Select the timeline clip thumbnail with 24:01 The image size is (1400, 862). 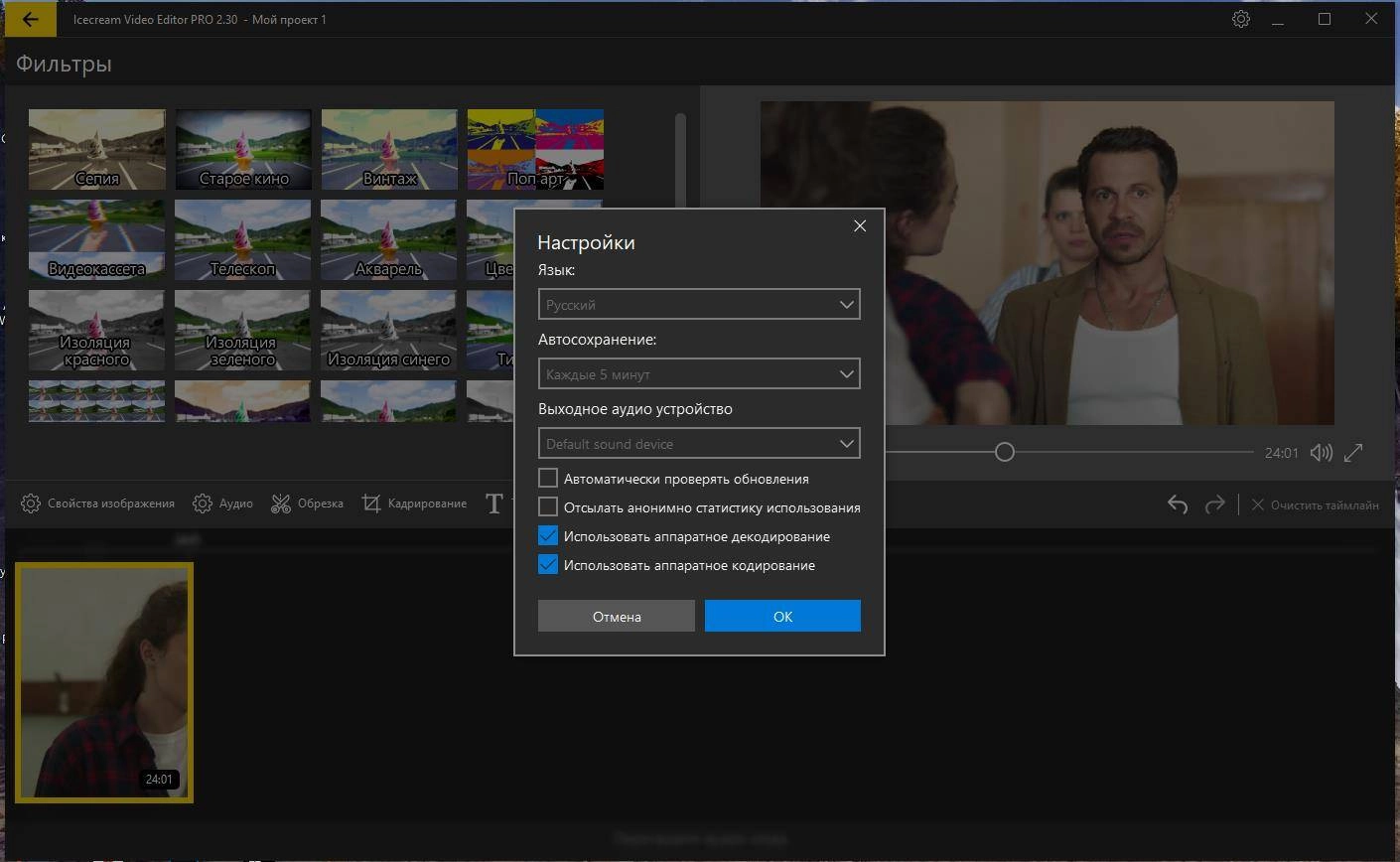tap(104, 682)
